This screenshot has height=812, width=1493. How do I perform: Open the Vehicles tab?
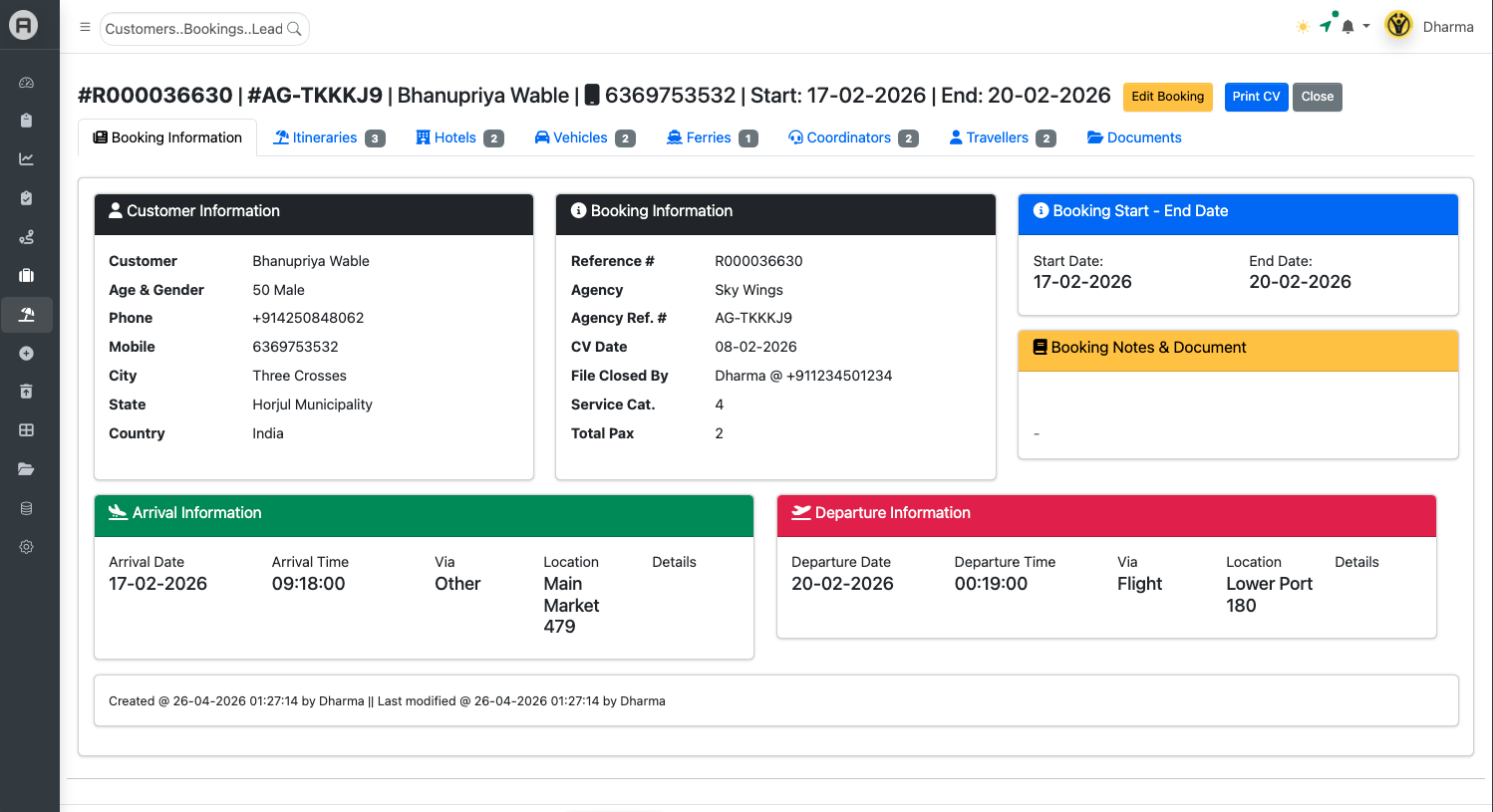point(585,137)
